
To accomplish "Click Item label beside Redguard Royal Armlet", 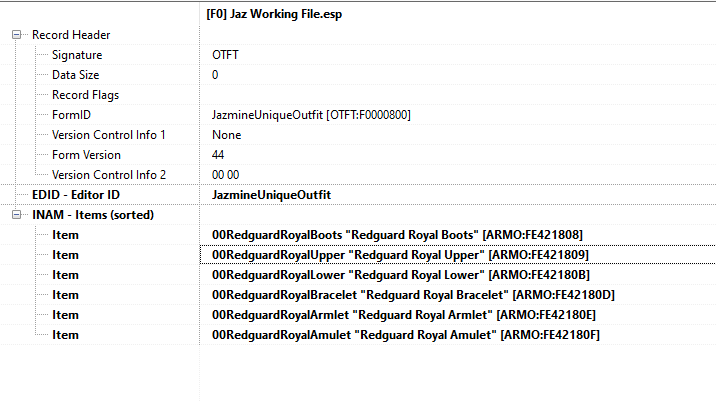I will point(65,315).
